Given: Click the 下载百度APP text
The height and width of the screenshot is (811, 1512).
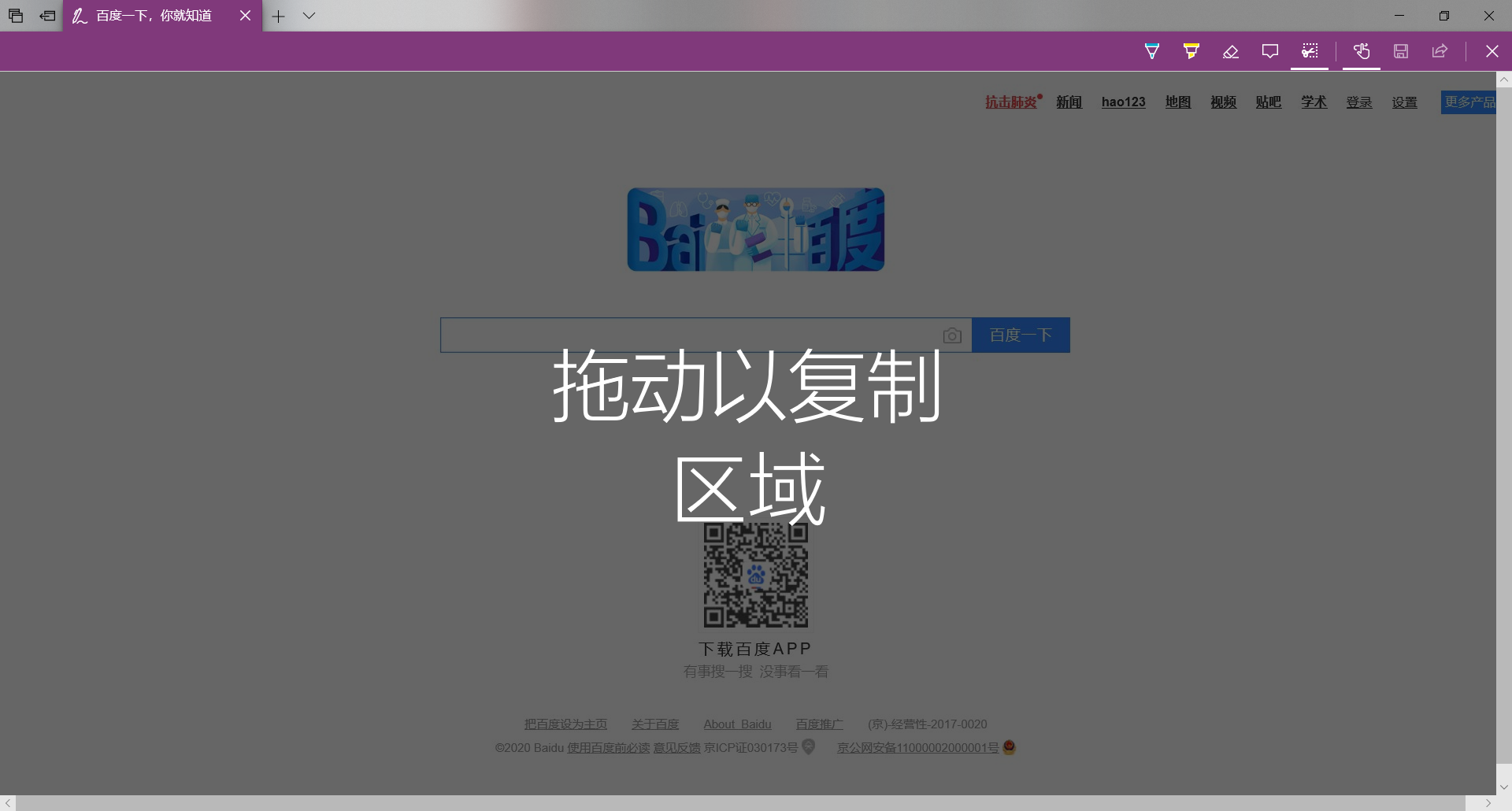Looking at the screenshot, I should [755, 649].
